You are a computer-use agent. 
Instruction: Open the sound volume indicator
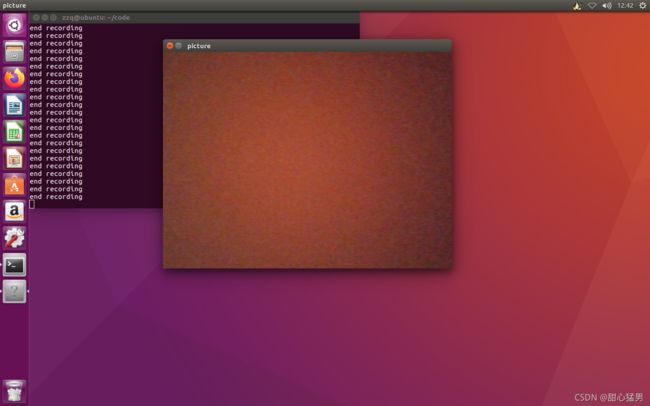(x=607, y=5)
